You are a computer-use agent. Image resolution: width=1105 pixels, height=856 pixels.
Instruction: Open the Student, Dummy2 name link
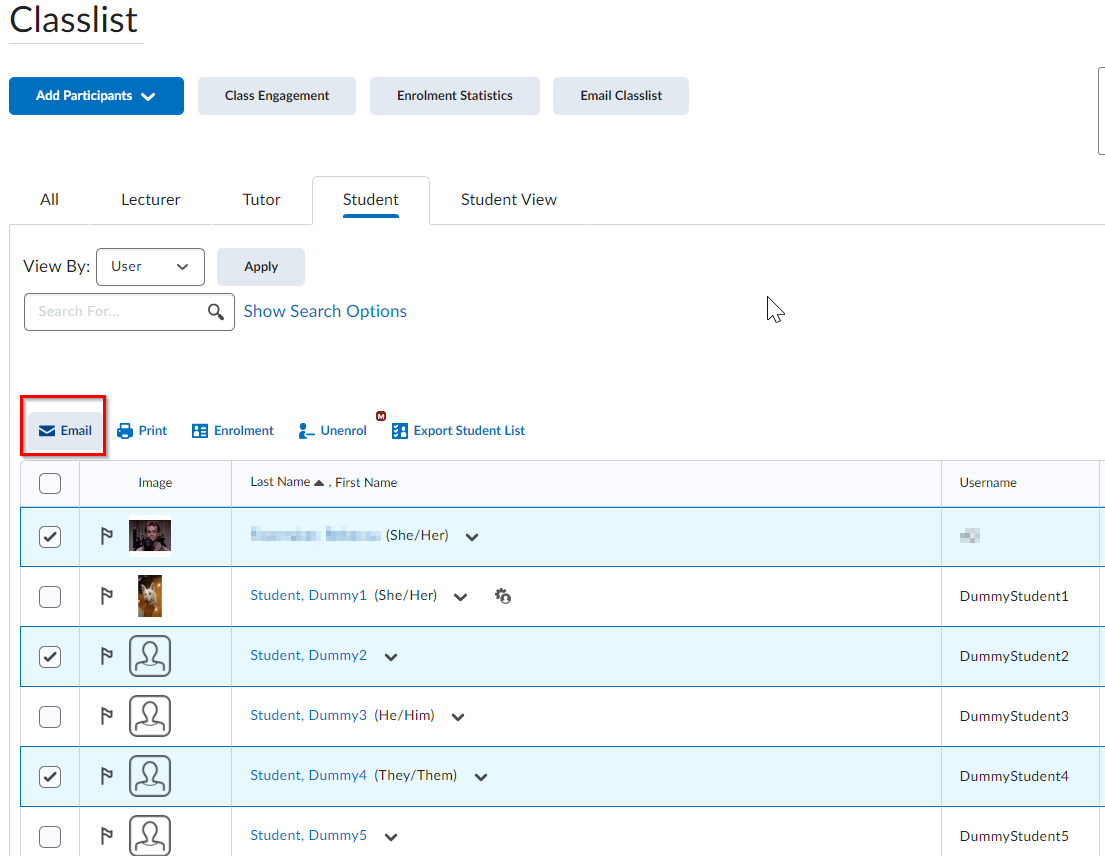click(309, 655)
